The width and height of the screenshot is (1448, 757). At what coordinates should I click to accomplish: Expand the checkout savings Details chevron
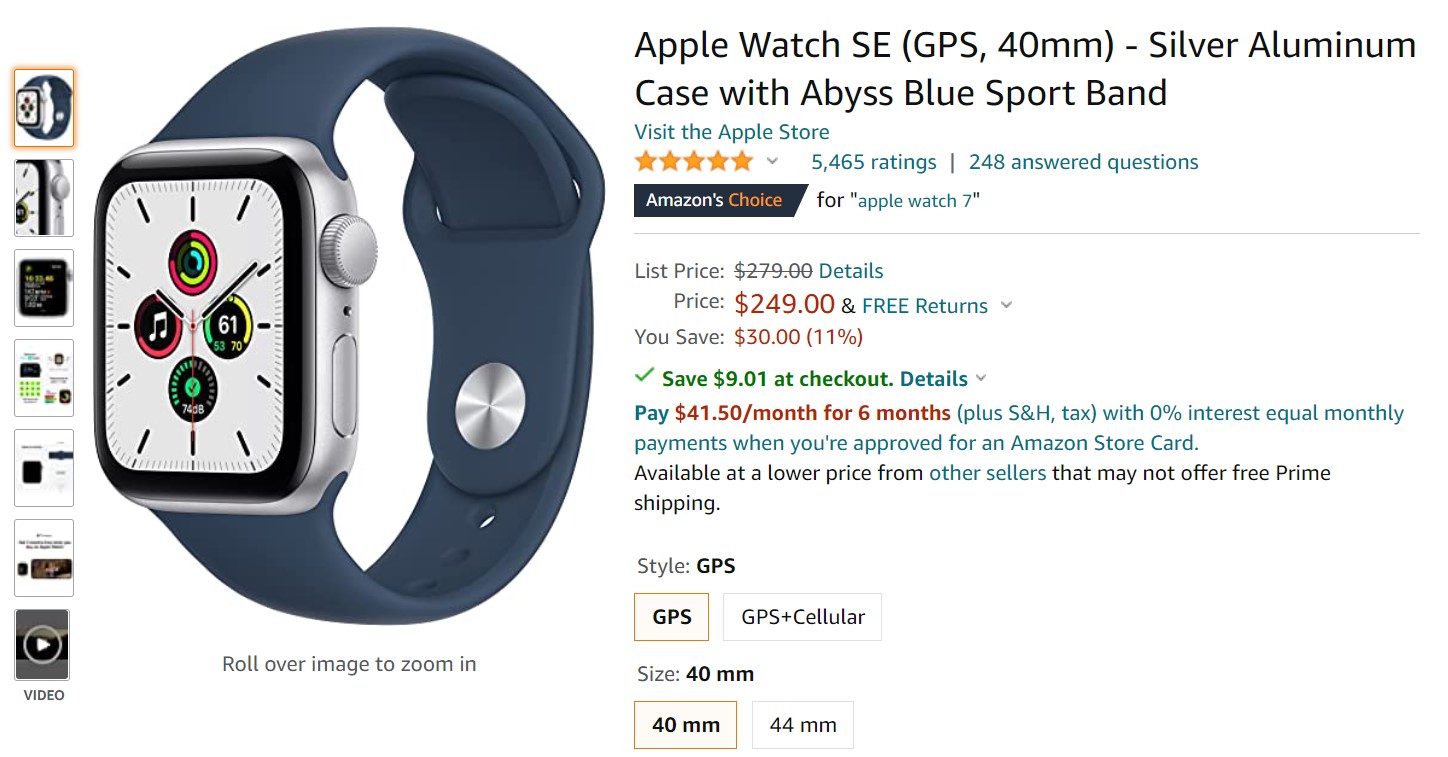(981, 379)
